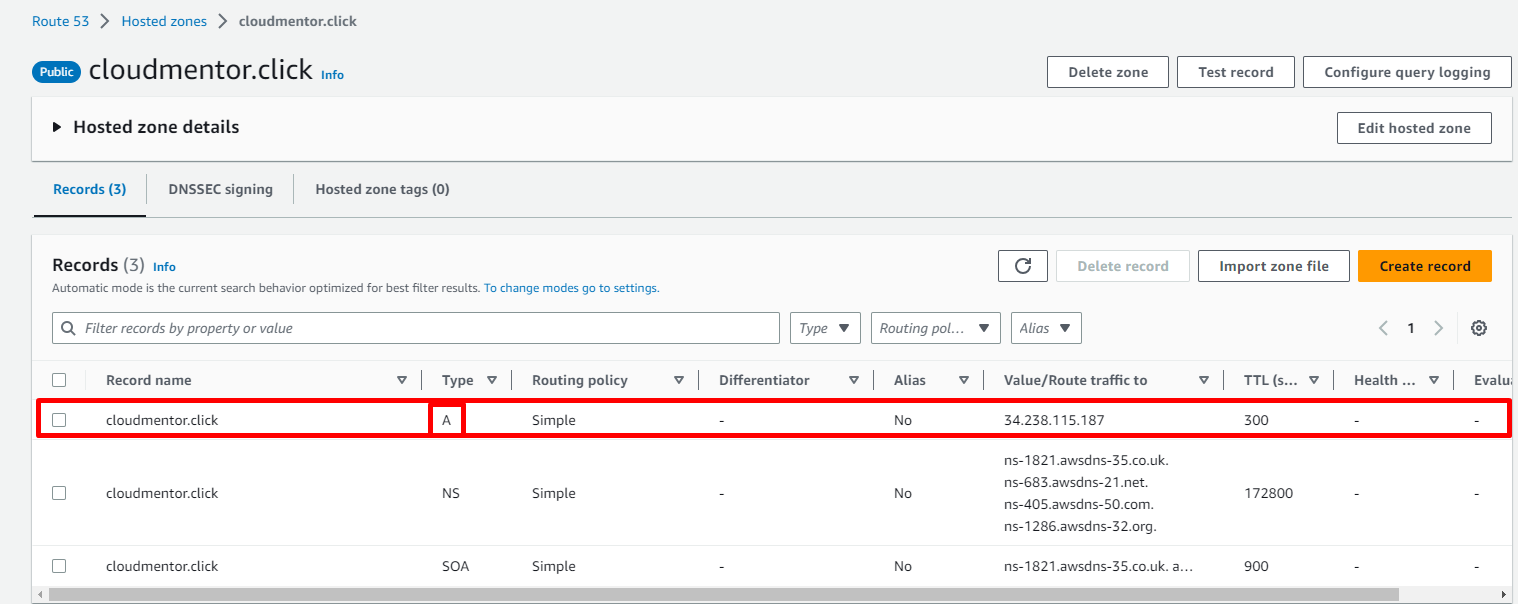This screenshot has height=604, width=1518.
Task: Click the horizontal scrollbar under the records table
Action: point(720,594)
